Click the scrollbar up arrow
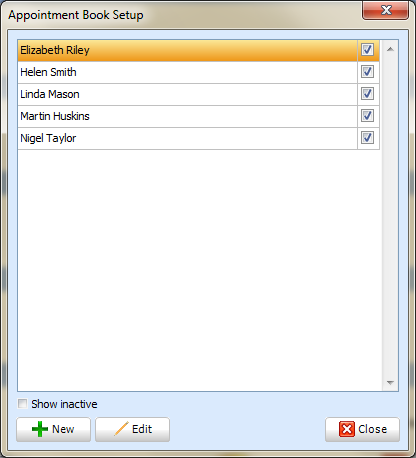 (x=390, y=49)
